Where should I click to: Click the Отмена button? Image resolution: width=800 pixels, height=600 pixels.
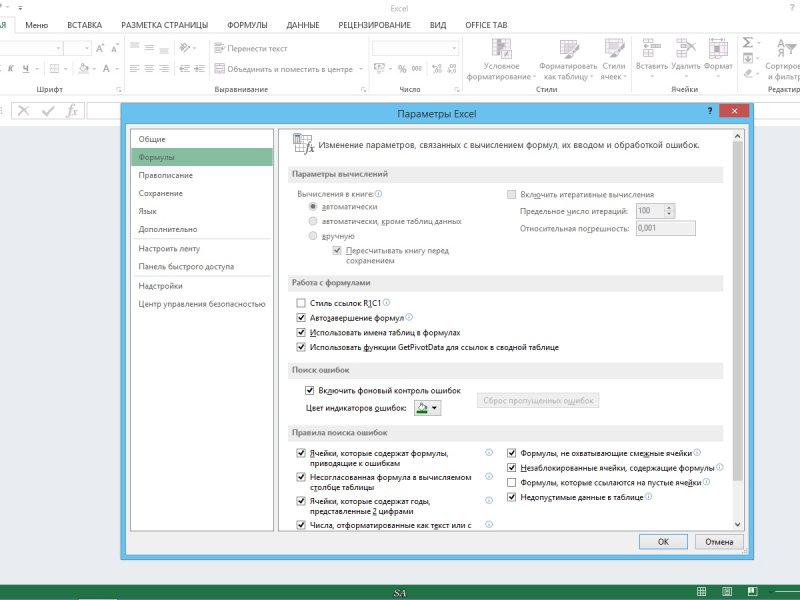(x=719, y=542)
